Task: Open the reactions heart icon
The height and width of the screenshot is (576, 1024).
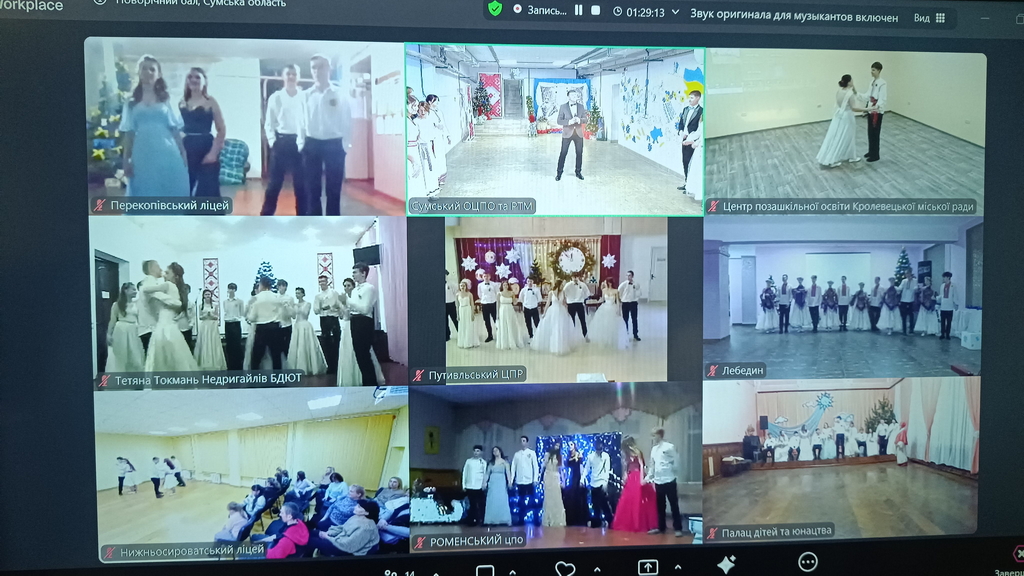Action: coord(565,569)
